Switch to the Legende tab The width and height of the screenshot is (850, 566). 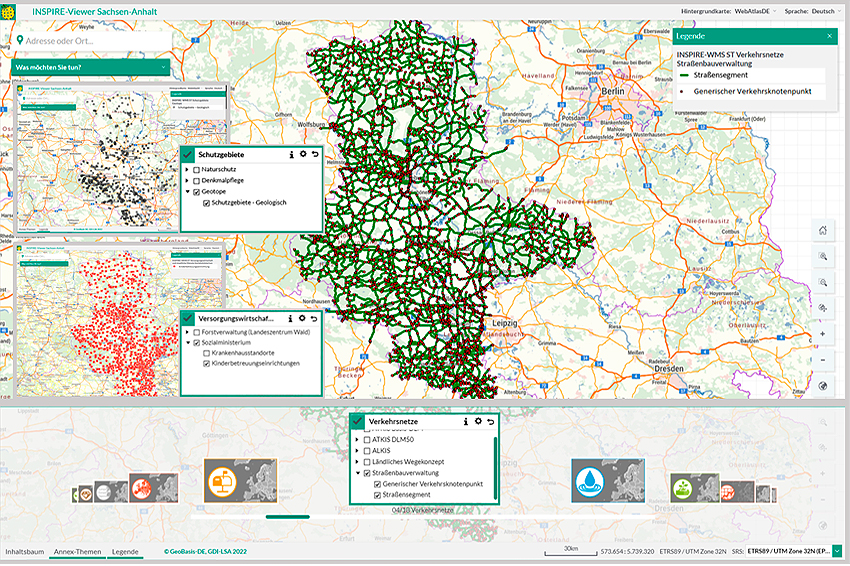tap(125, 551)
